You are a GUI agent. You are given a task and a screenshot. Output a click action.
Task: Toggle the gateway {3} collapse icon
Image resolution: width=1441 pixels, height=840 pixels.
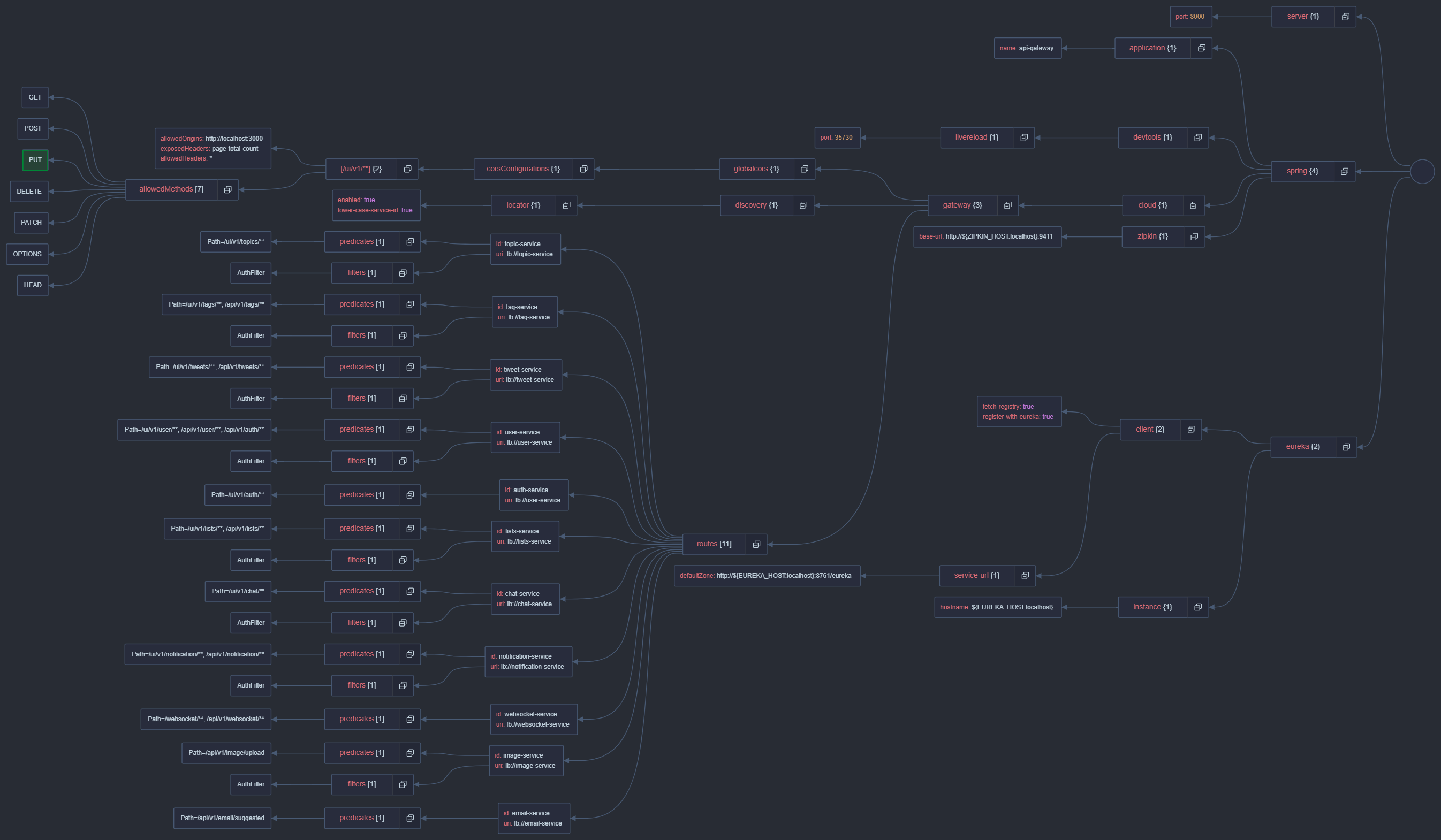pos(1007,205)
